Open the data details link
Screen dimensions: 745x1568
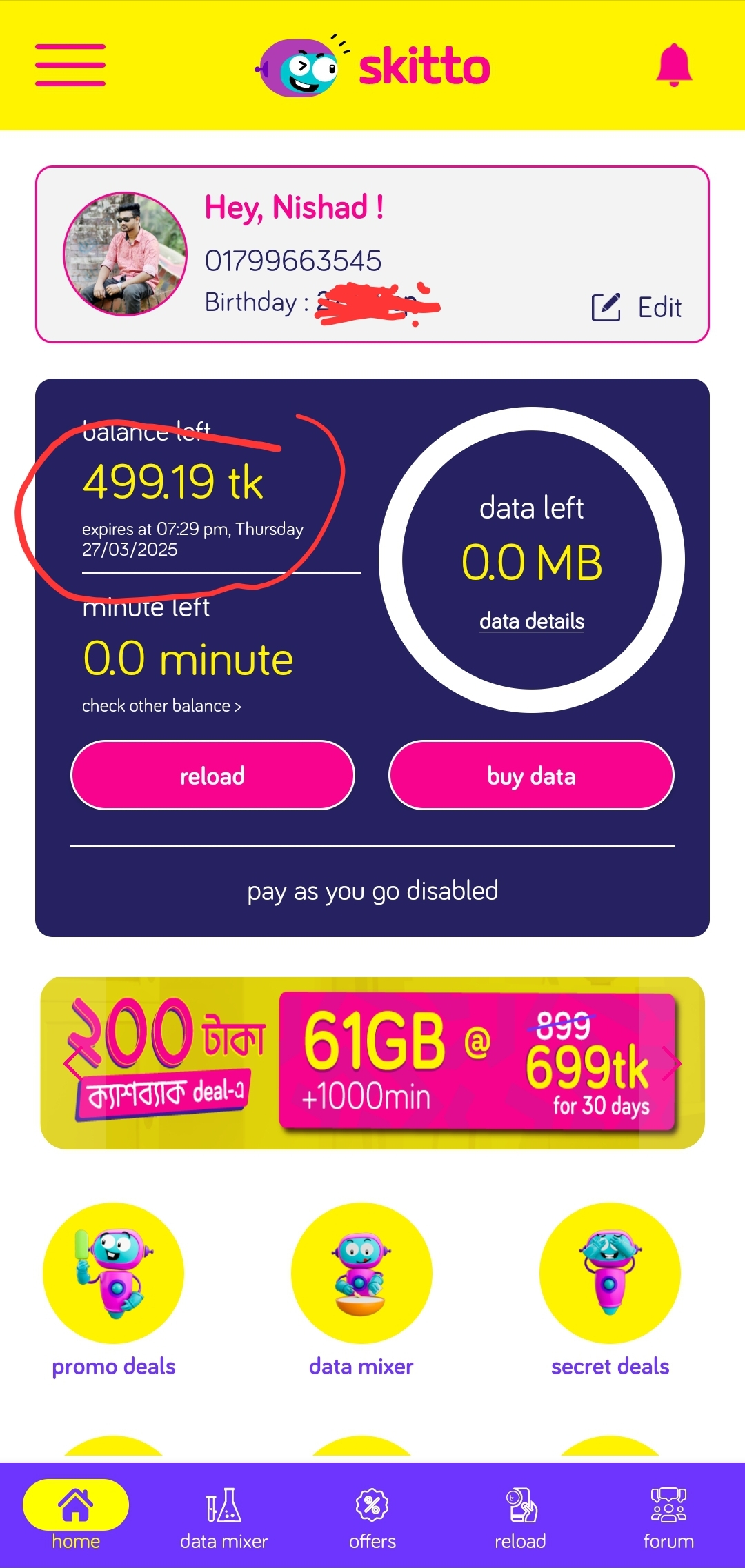532,621
